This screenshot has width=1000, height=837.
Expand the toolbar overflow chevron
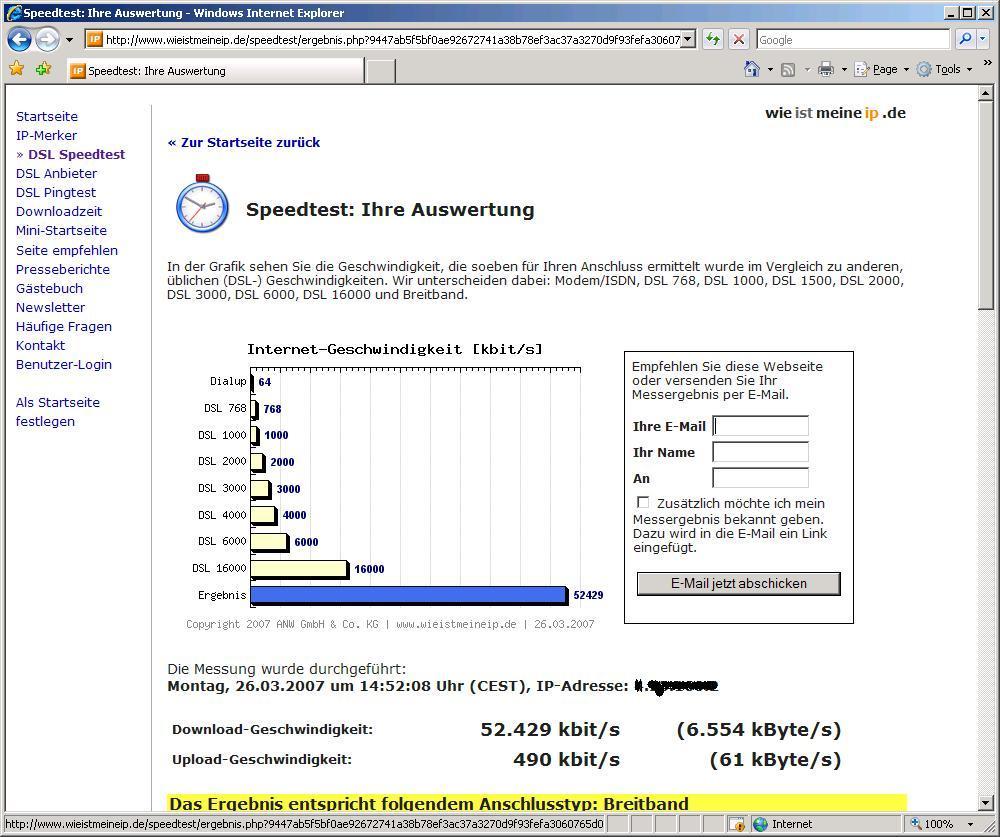[x=987, y=63]
